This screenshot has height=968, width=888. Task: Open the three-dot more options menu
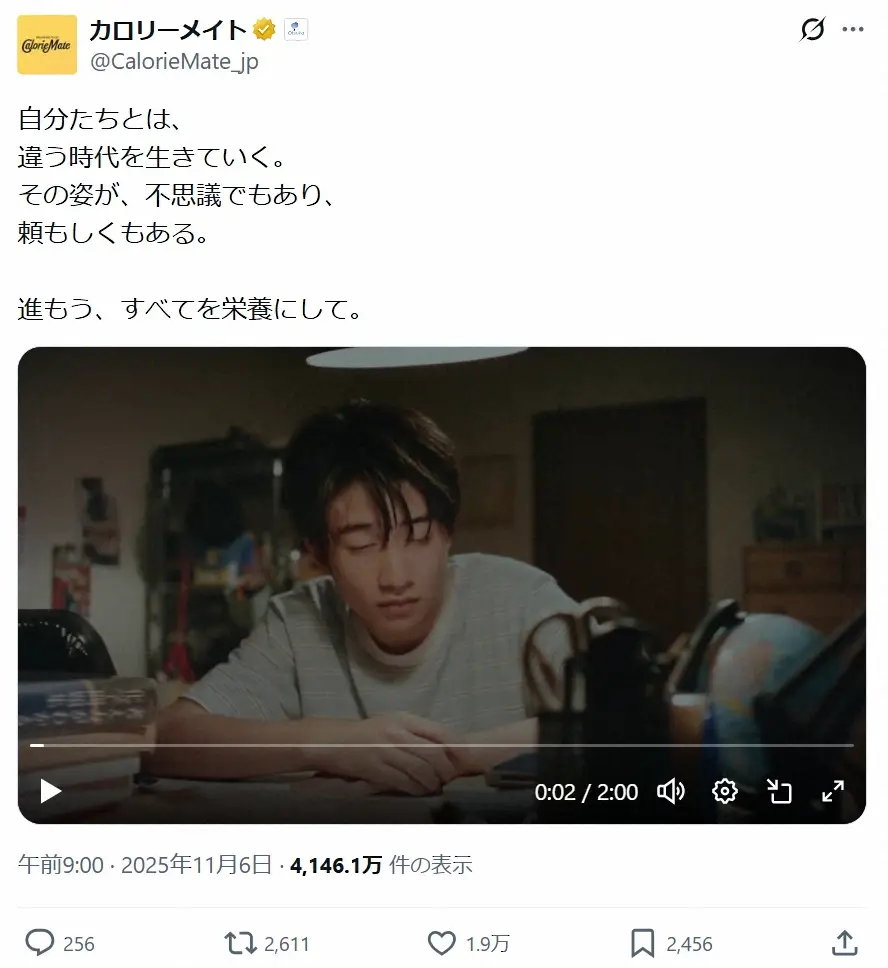pyautogui.click(x=853, y=29)
